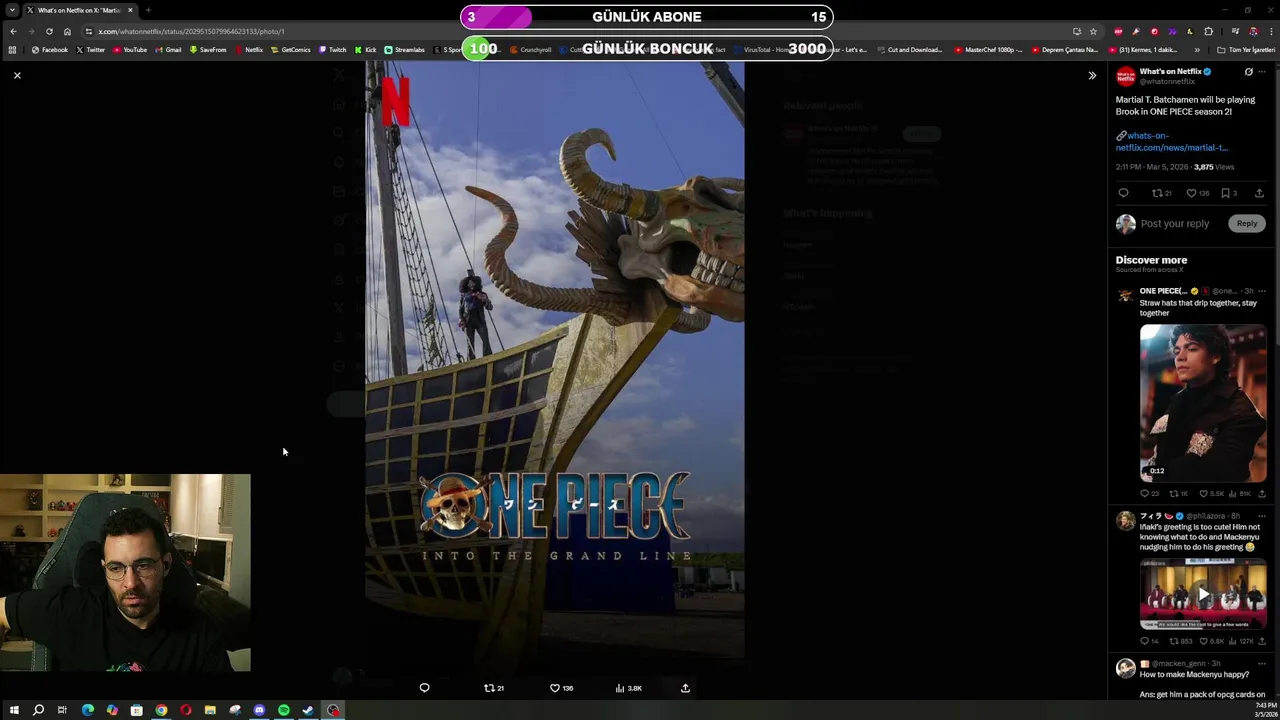Bookmark this page with the star
Screen dimensions: 1280x720
pyautogui.click(x=1093, y=31)
